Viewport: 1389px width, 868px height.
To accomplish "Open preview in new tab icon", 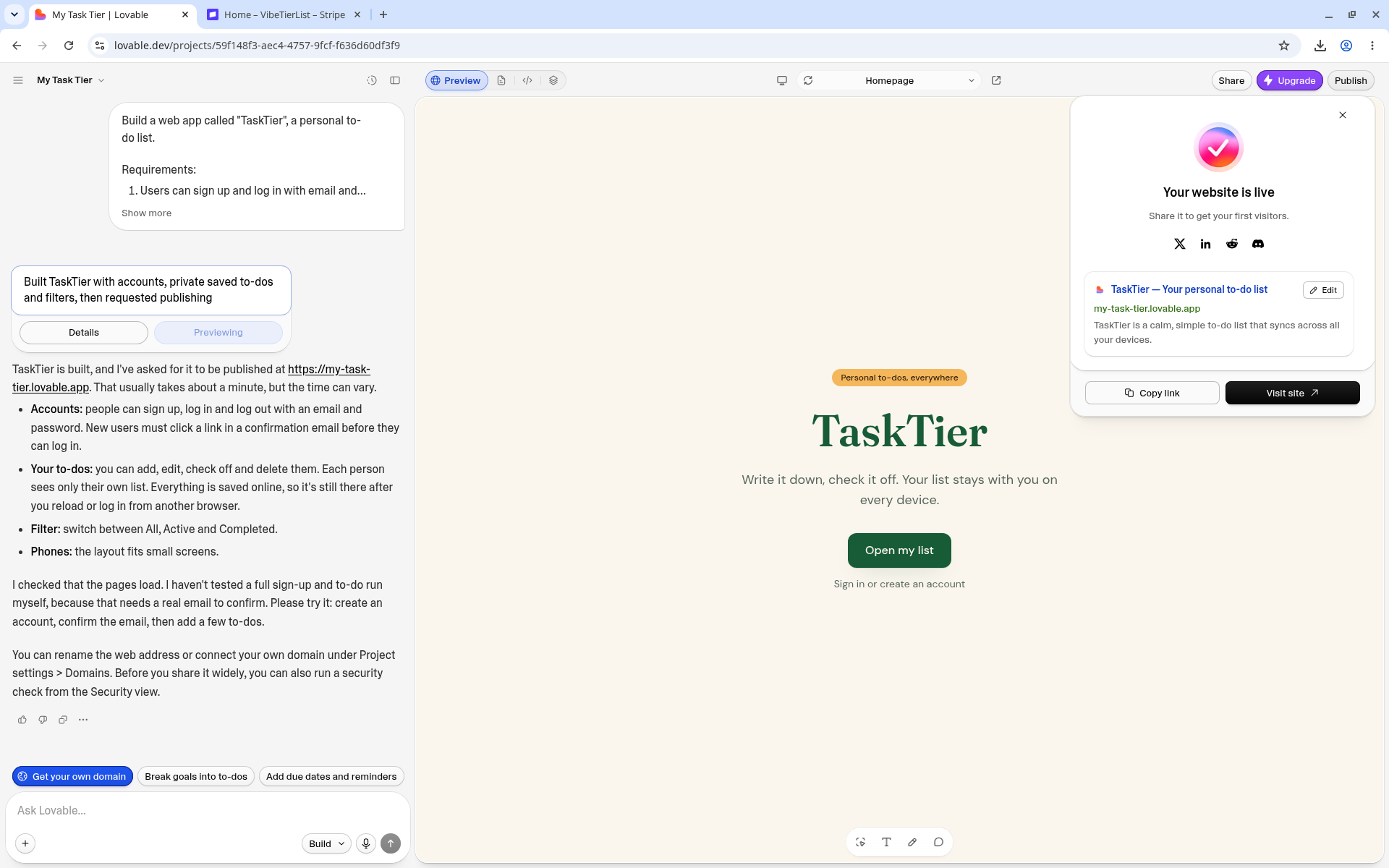I will 996,80.
